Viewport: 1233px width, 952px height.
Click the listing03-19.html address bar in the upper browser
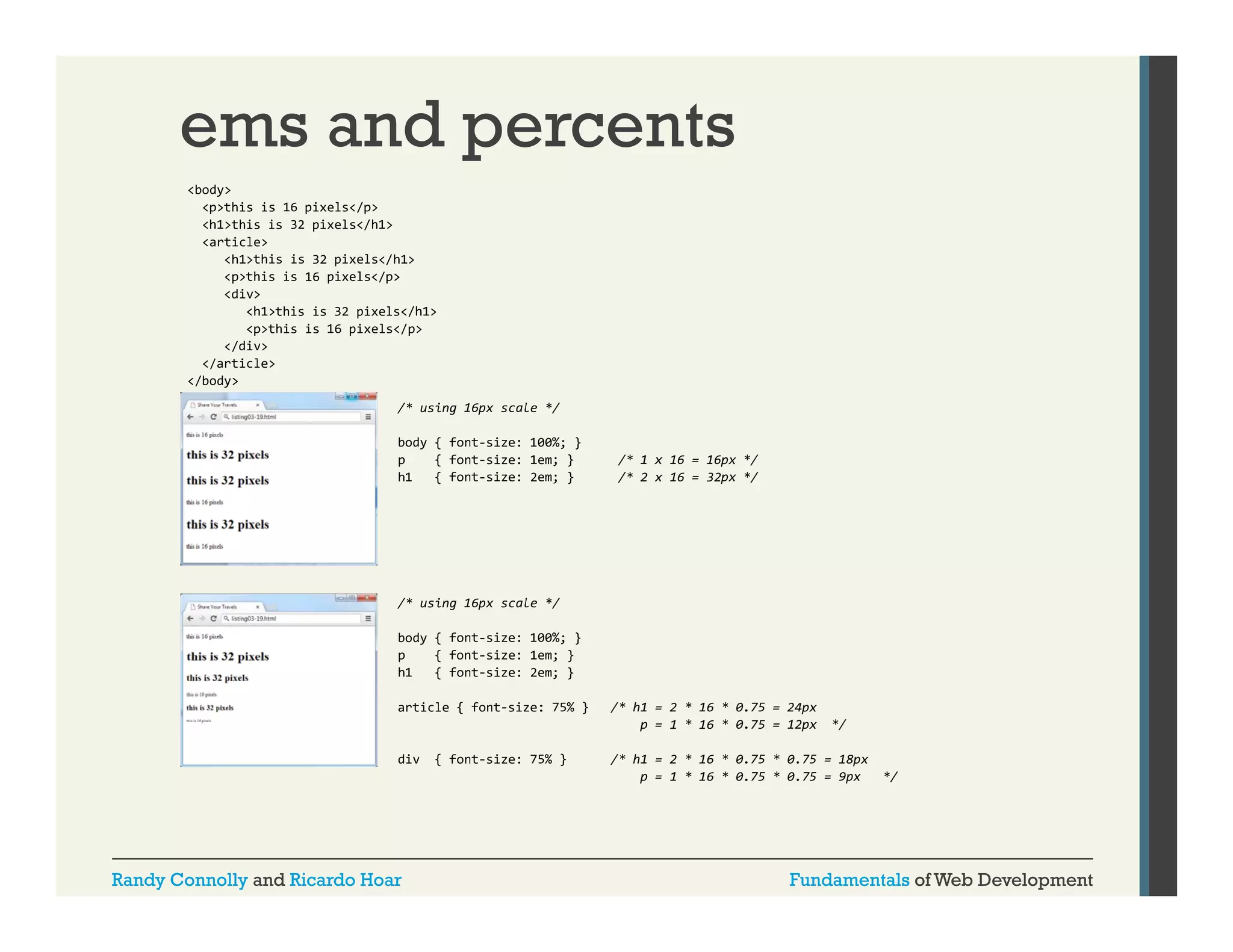coord(291,416)
